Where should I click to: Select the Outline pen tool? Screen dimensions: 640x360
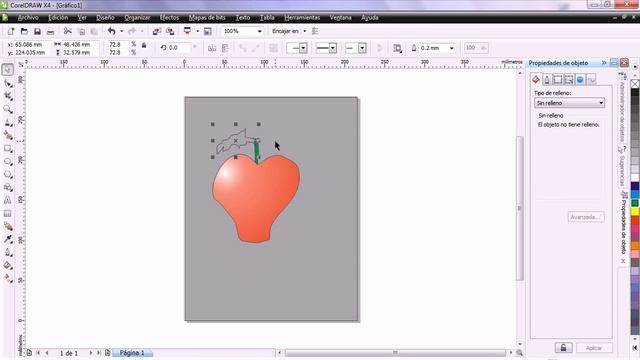(x=7, y=253)
